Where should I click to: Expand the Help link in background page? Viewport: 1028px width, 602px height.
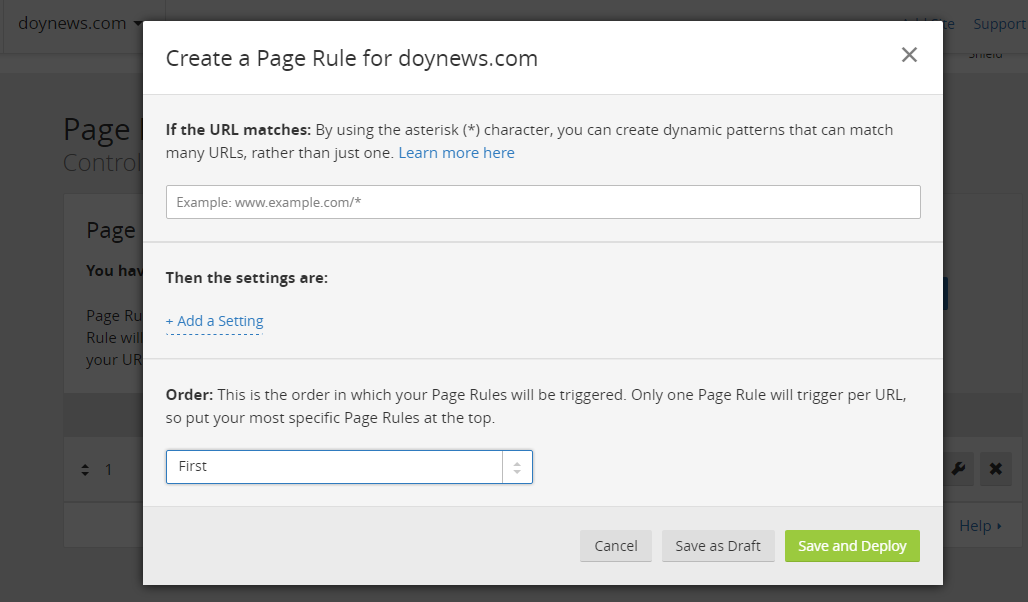point(980,526)
